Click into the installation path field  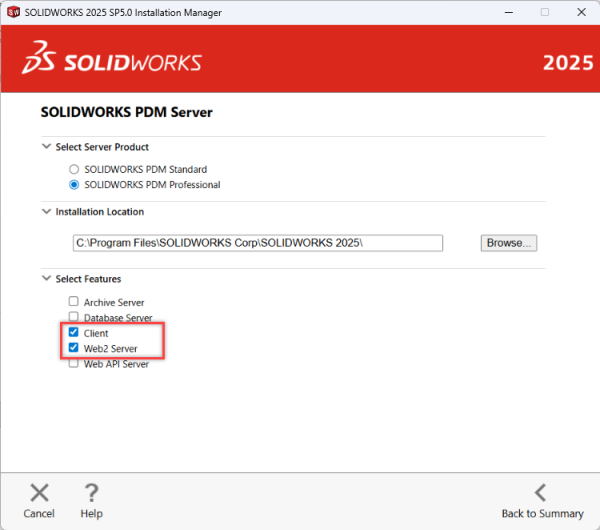point(258,243)
